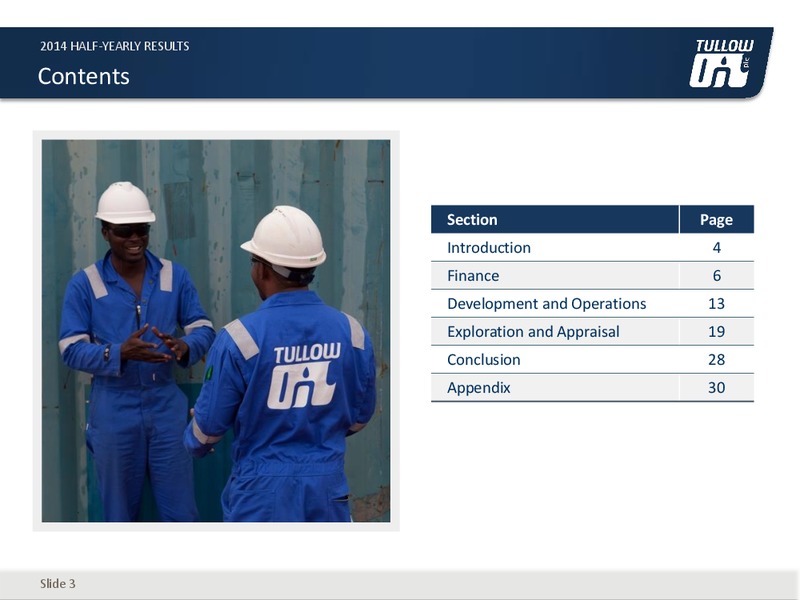The width and height of the screenshot is (800, 600).
Task: Click page number 4 for Introduction
Action: pyautogui.click(x=716, y=247)
